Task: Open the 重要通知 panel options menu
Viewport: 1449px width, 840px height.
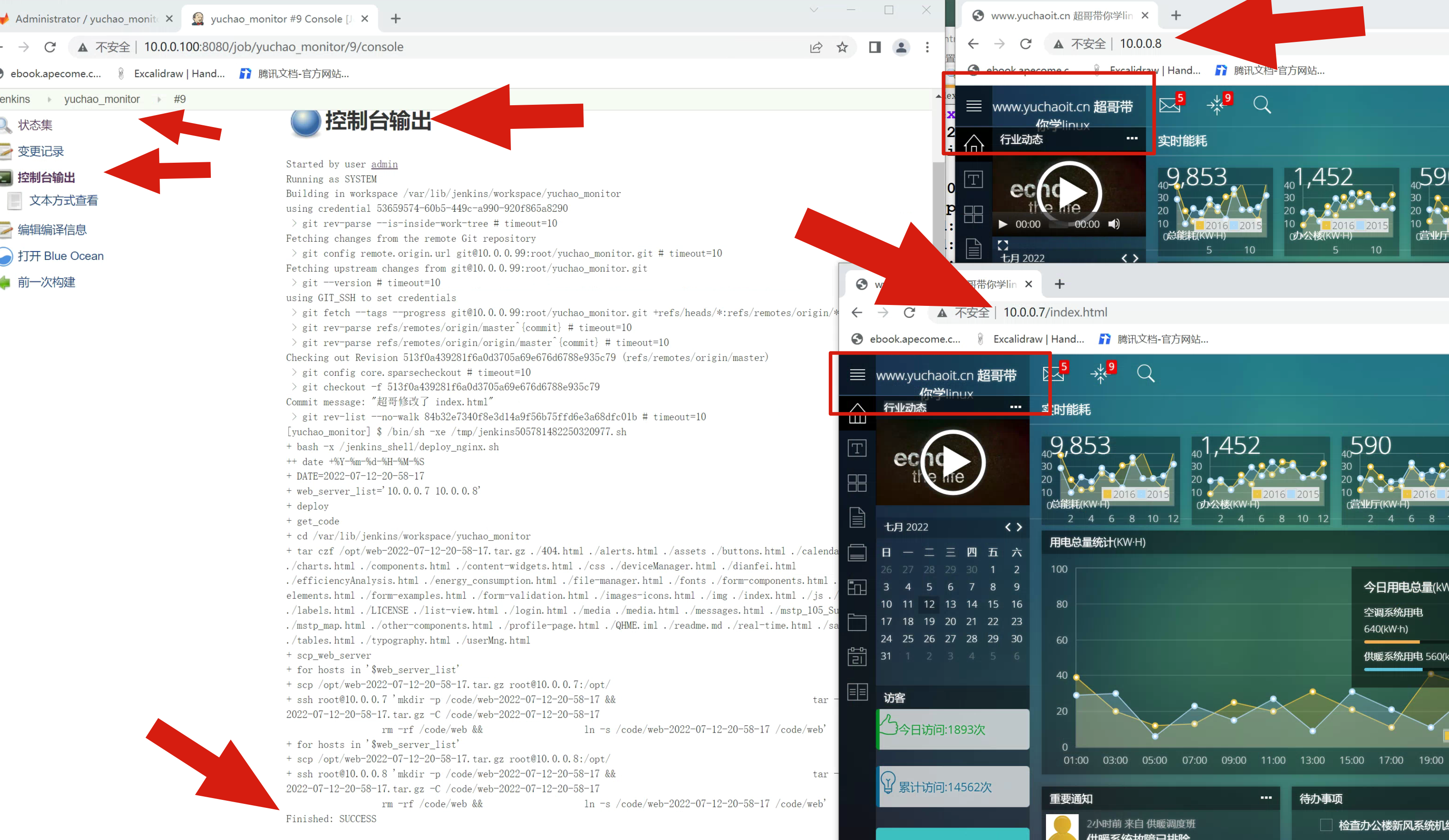Action: 1266,798
